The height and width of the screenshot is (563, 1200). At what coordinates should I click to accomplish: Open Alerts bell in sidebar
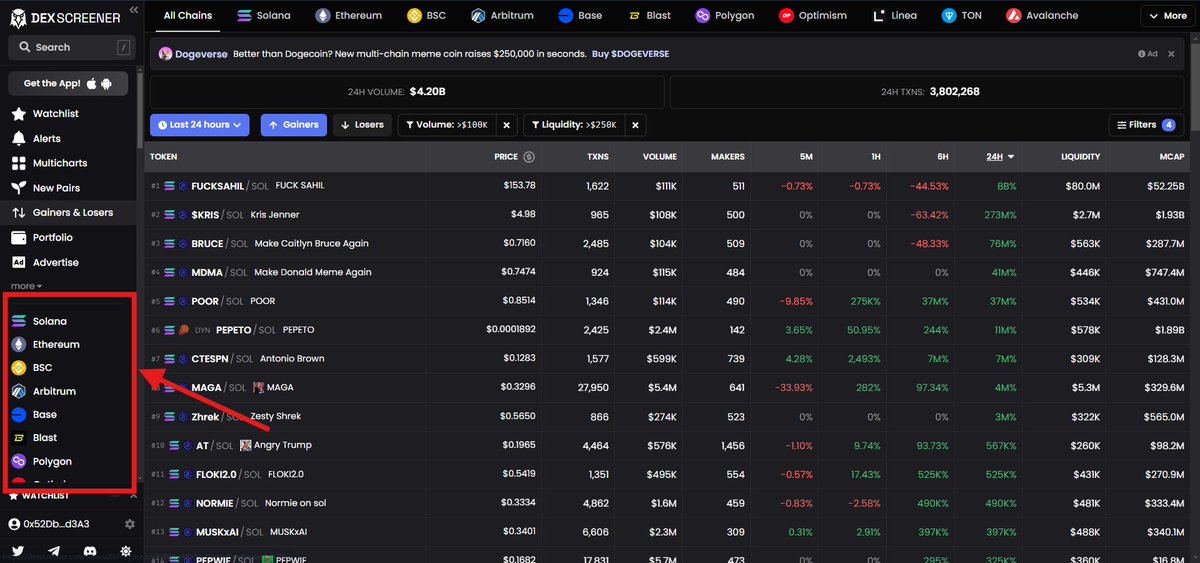[x=70, y=139]
